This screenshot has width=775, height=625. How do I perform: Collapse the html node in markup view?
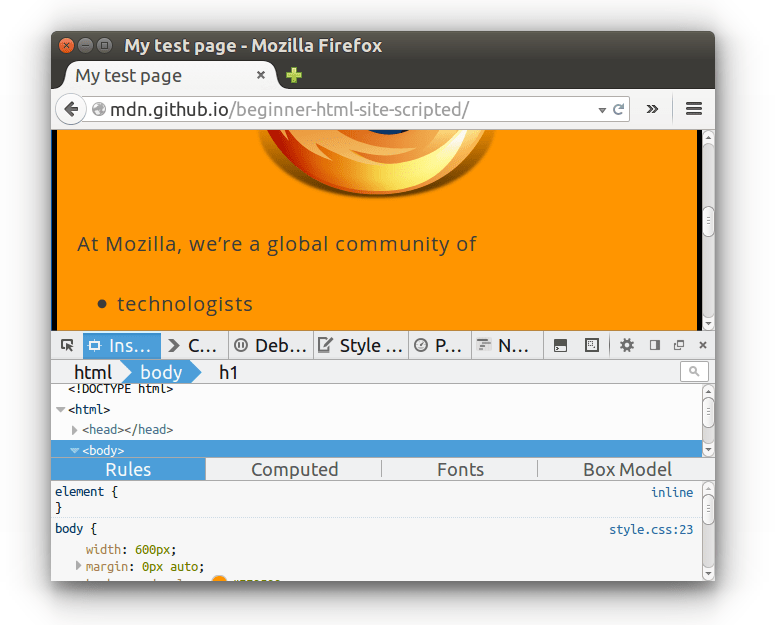tap(61, 410)
